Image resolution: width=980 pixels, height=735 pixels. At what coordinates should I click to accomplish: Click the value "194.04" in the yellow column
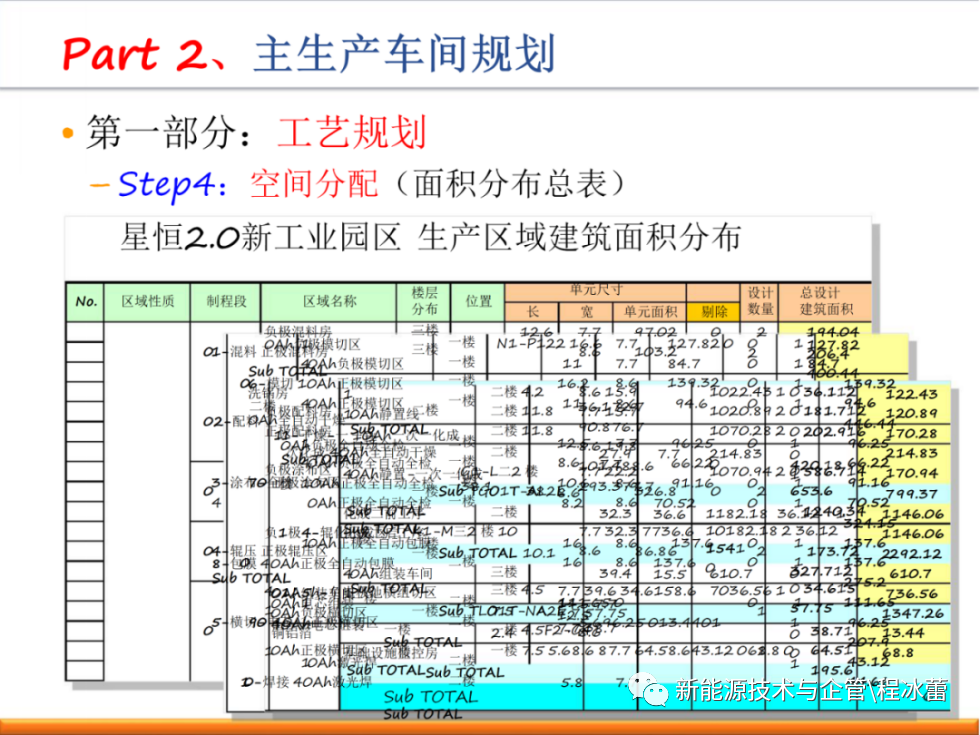click(832, 332)
